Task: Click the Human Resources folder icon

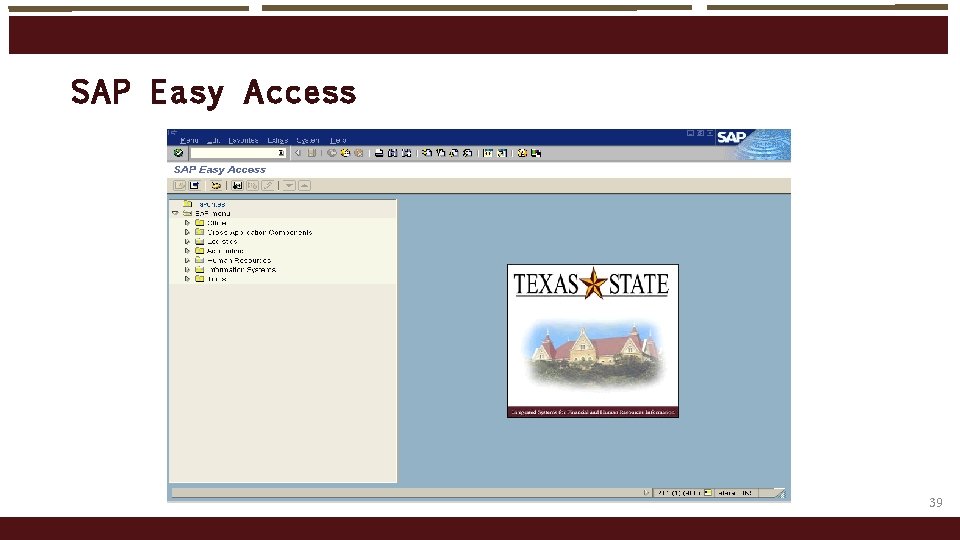Action: pos(200,260)
